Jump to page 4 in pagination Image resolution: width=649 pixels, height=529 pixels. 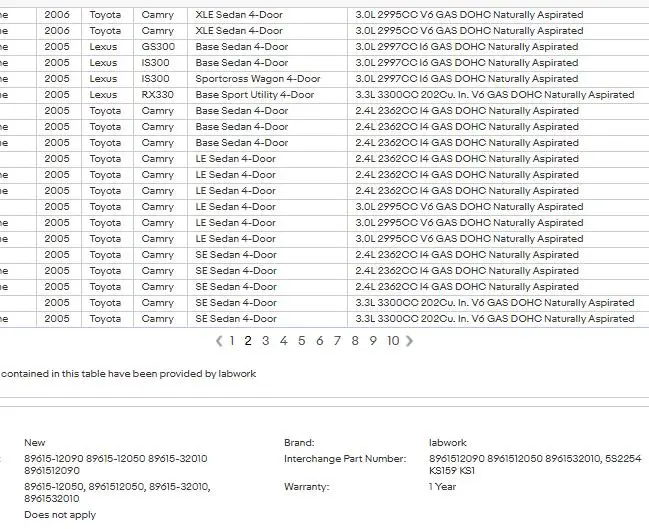tap(284, 341)
